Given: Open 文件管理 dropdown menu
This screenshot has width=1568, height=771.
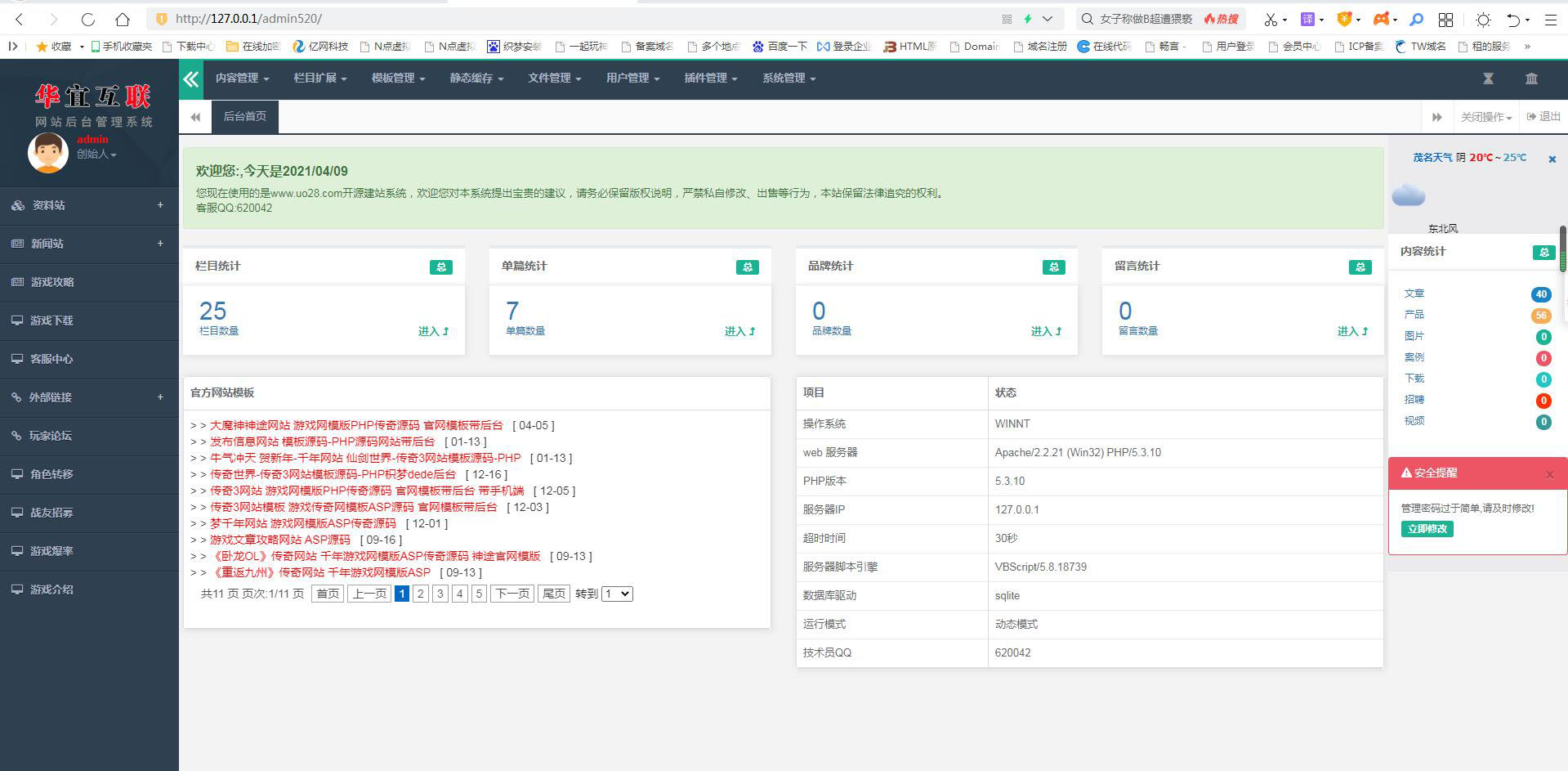Looking at the screenshot, I should pyautogui.click(x=554, y=78).
